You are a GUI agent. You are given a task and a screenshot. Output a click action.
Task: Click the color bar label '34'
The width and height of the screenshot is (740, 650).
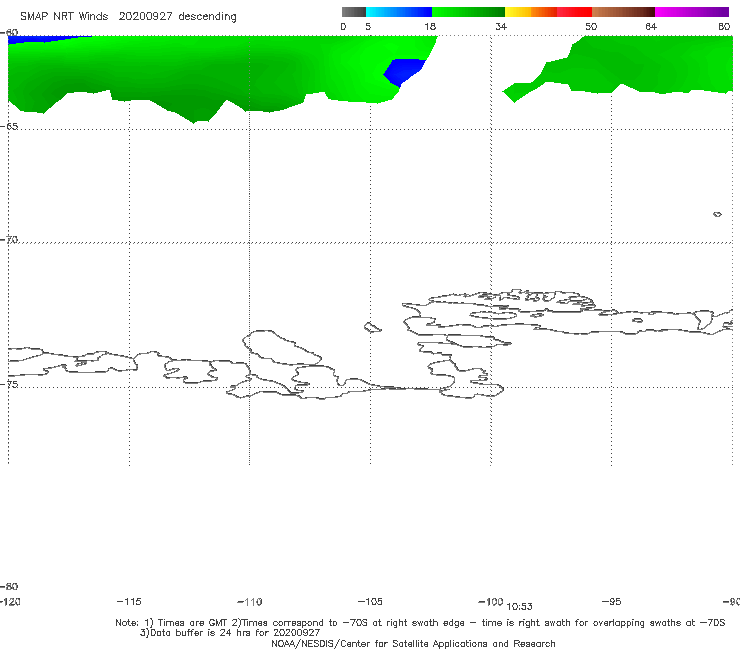[x=501, y=27]
